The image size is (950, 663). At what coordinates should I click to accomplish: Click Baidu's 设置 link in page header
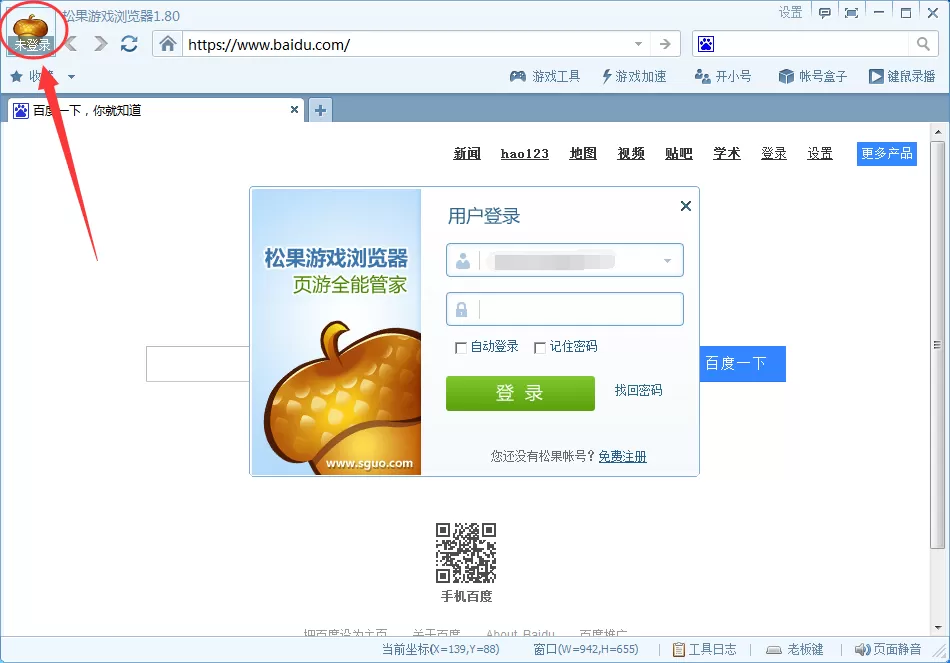pos(820,154)
